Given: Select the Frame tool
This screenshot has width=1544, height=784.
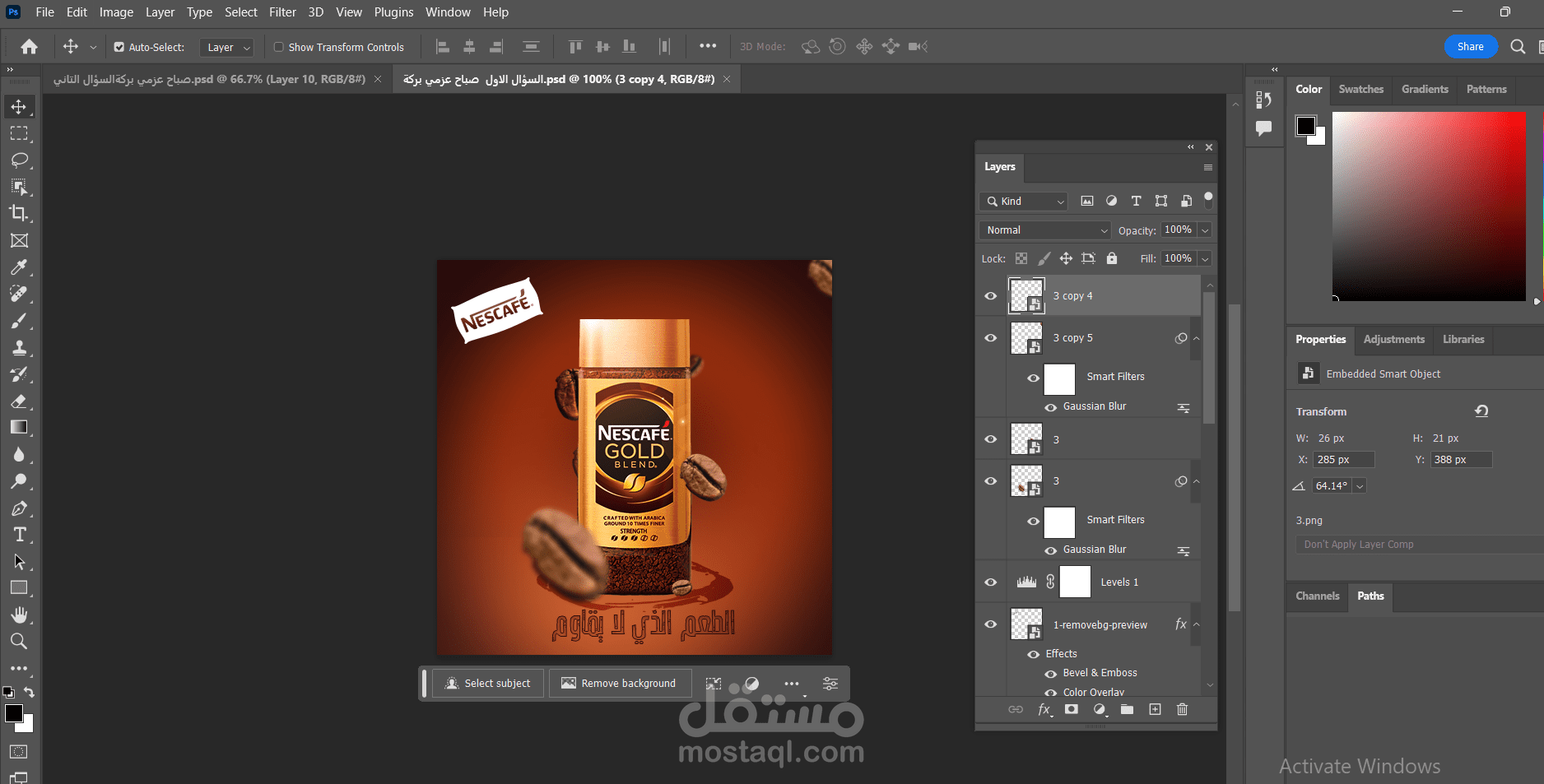Looking at the screenshot, I should (x=19, y=240).
